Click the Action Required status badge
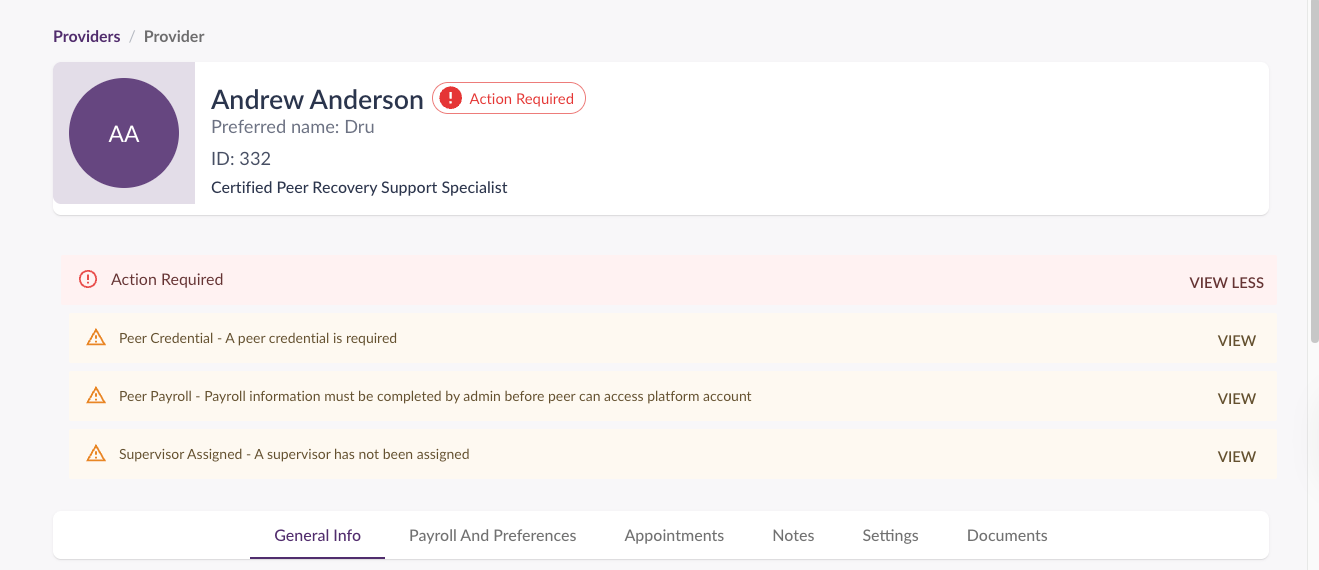 point(509,98)
